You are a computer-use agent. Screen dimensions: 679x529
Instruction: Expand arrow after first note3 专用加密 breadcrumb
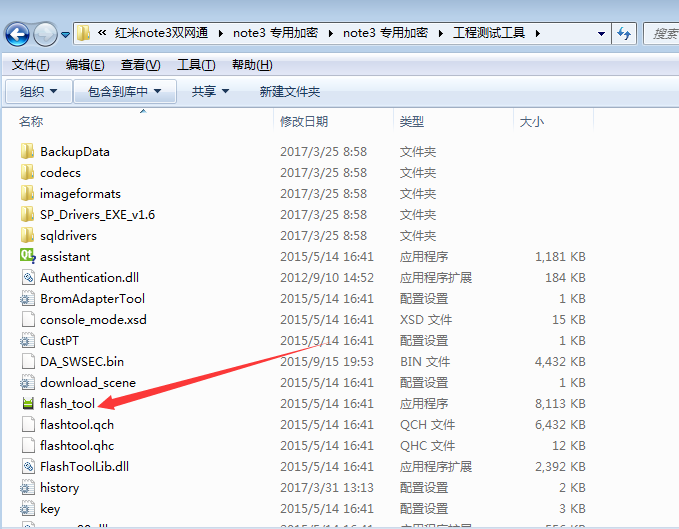[x=331, y=33]
